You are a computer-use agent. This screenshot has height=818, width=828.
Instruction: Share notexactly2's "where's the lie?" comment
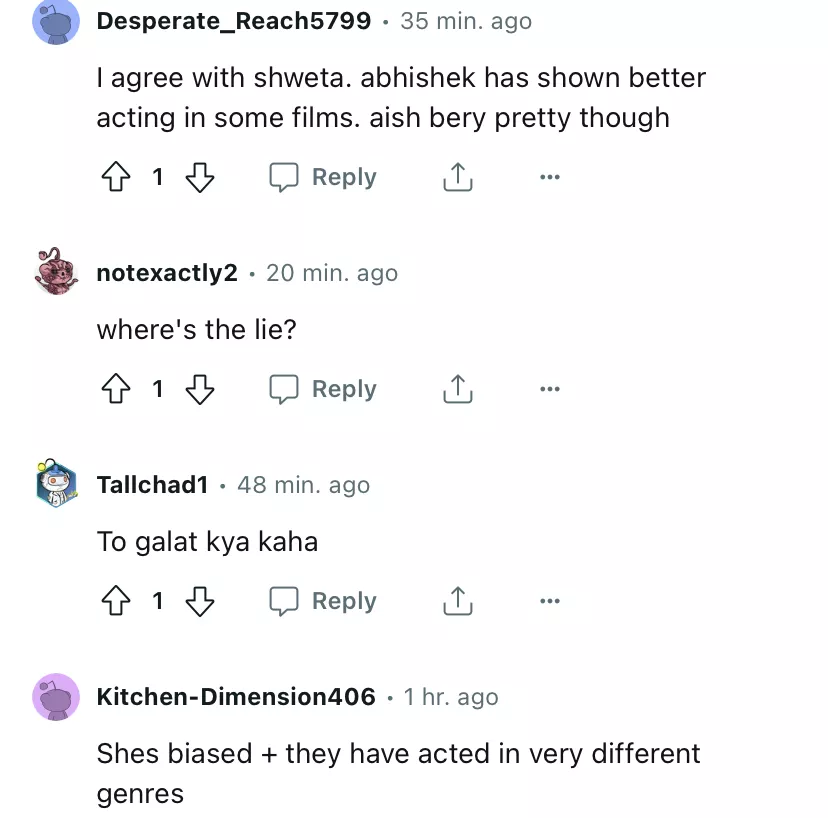[457, 389]
